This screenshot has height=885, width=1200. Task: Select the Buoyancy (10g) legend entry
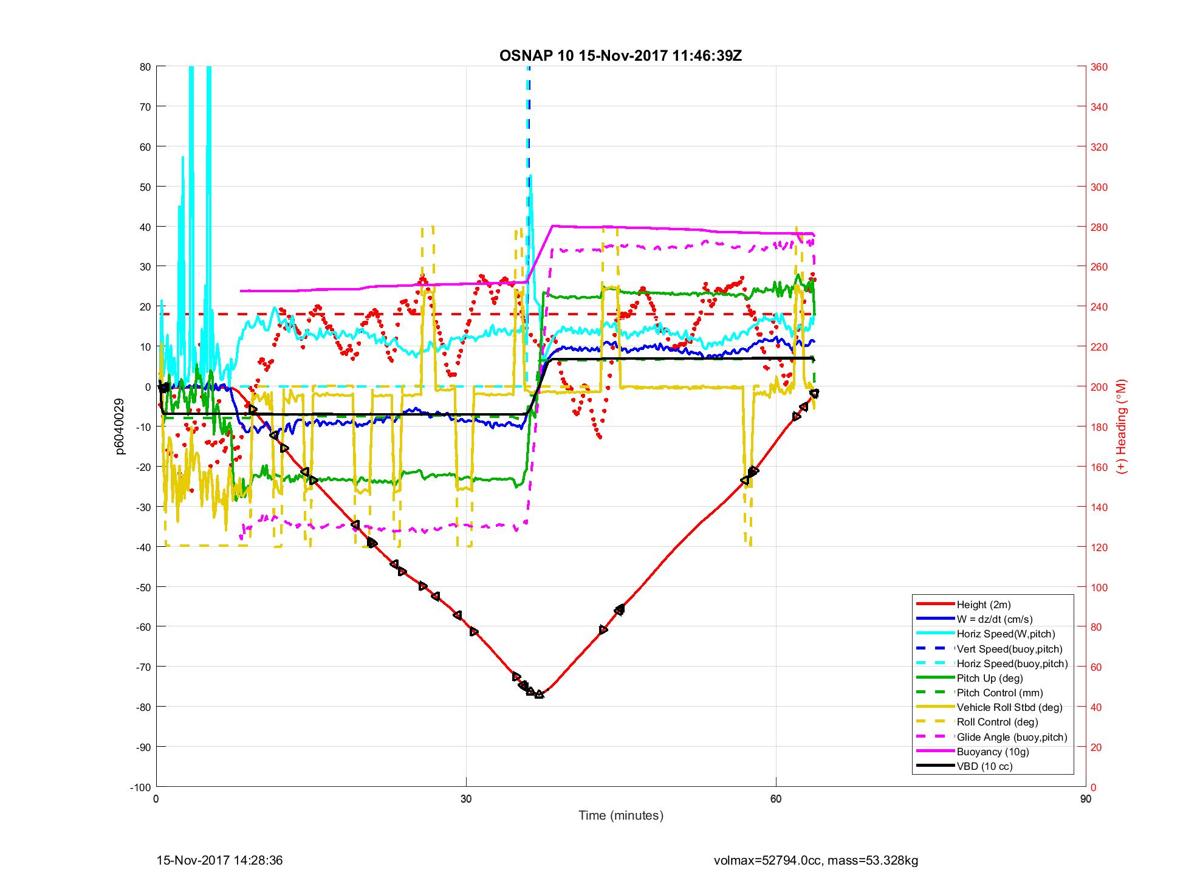click(x=991, y=751)
